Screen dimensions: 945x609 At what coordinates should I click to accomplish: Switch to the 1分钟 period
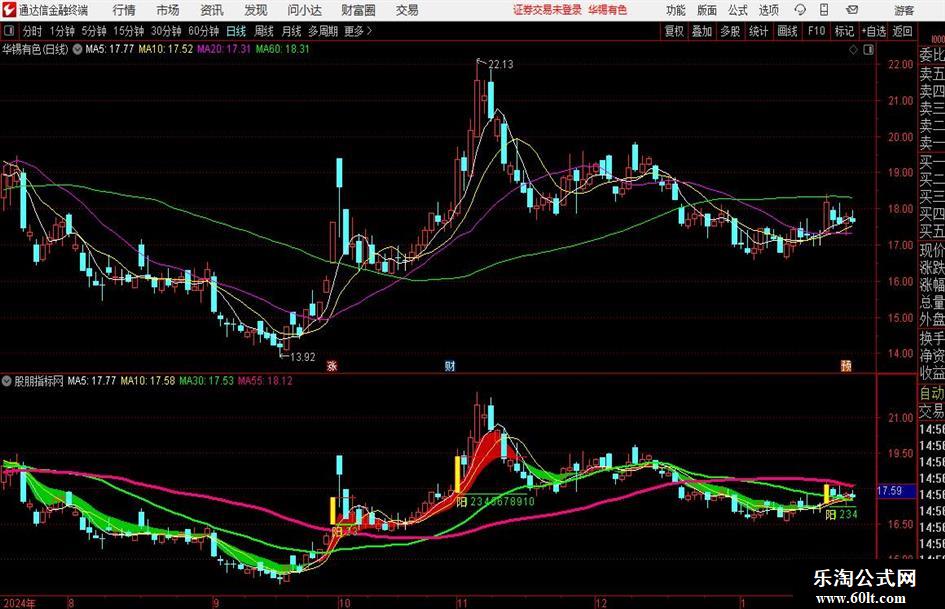(x=61, y=31)
